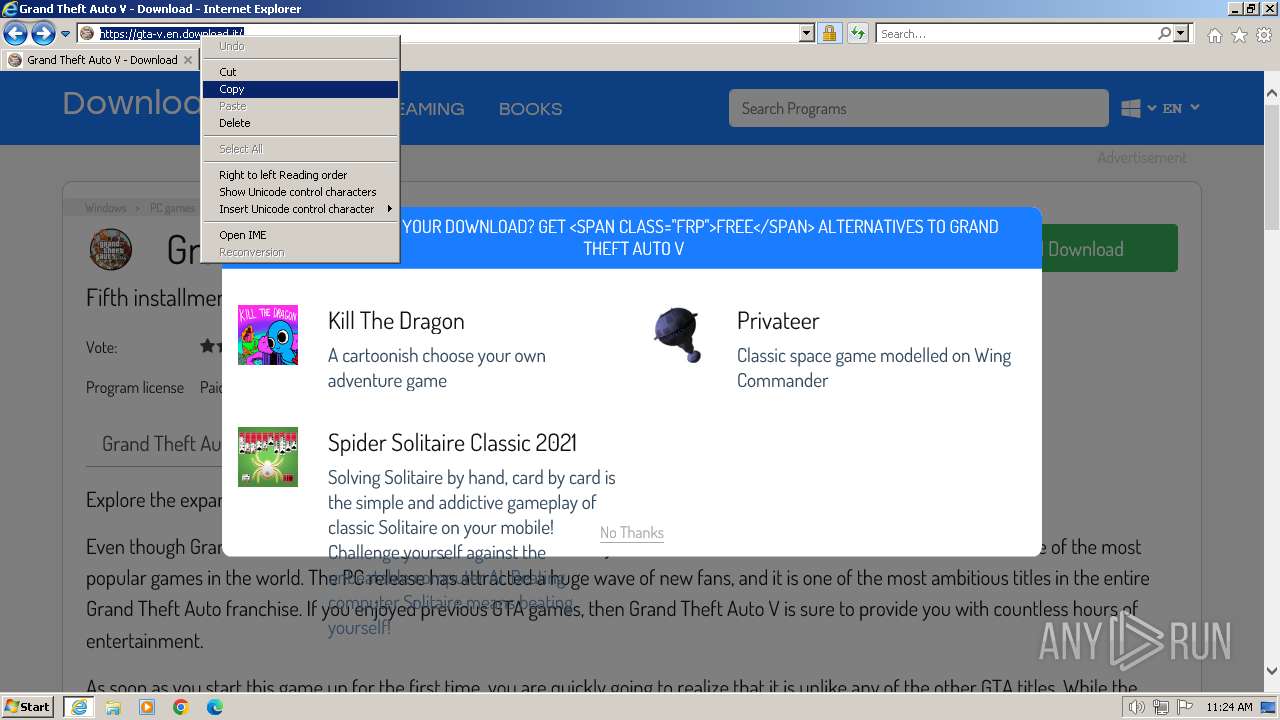The width and height of the screenshot is (1280, 720).
Task: Expand Insert Unicode control character submenu
Action: click(300, 209)
